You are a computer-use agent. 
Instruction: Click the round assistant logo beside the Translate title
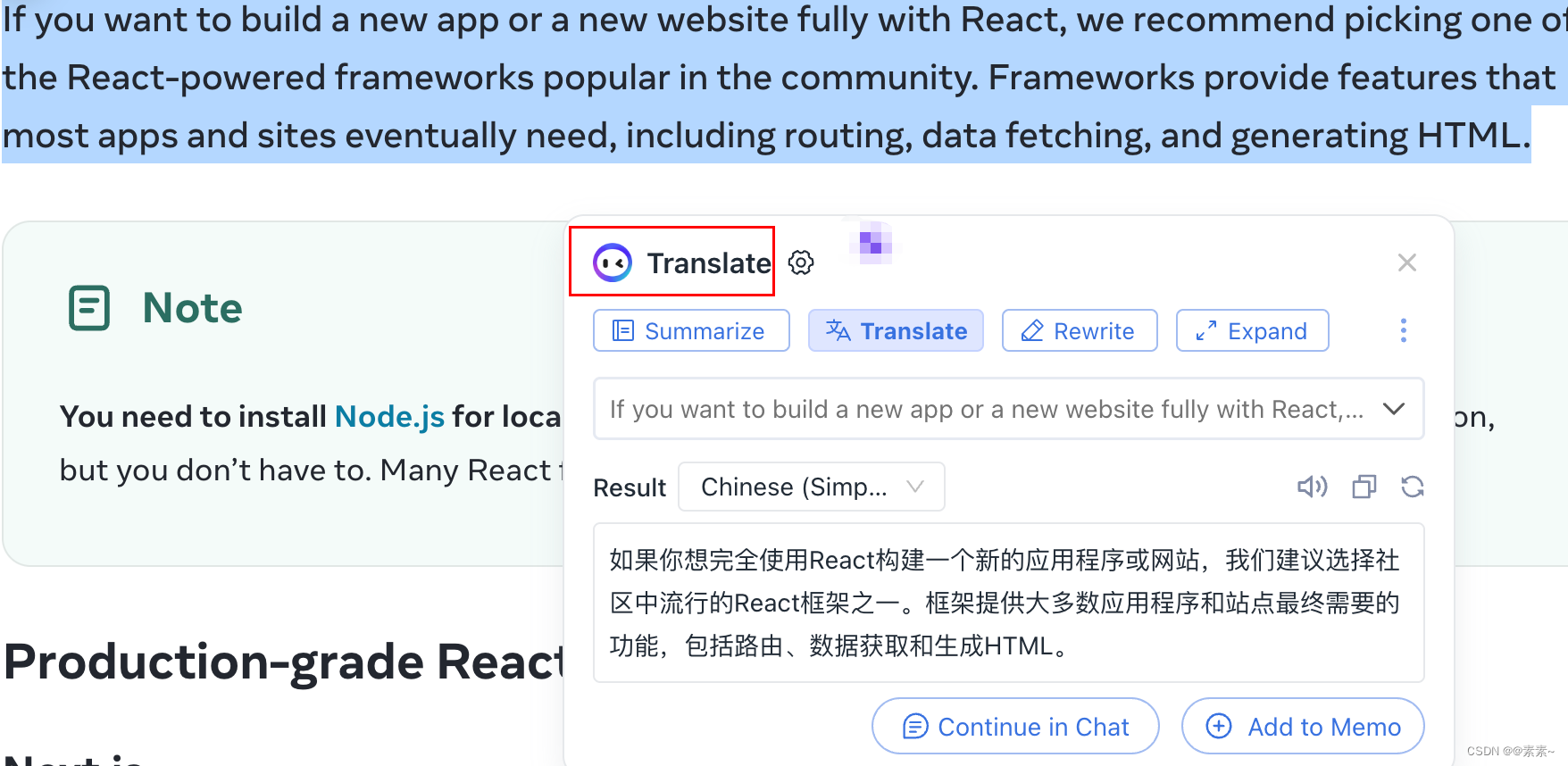point(613,262)
